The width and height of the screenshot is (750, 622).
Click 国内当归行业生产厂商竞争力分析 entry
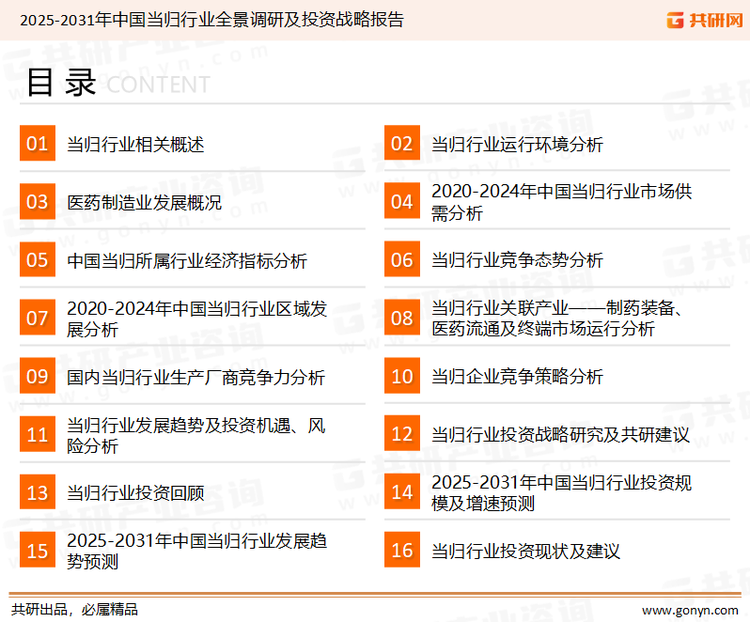(x=196, y=377)
